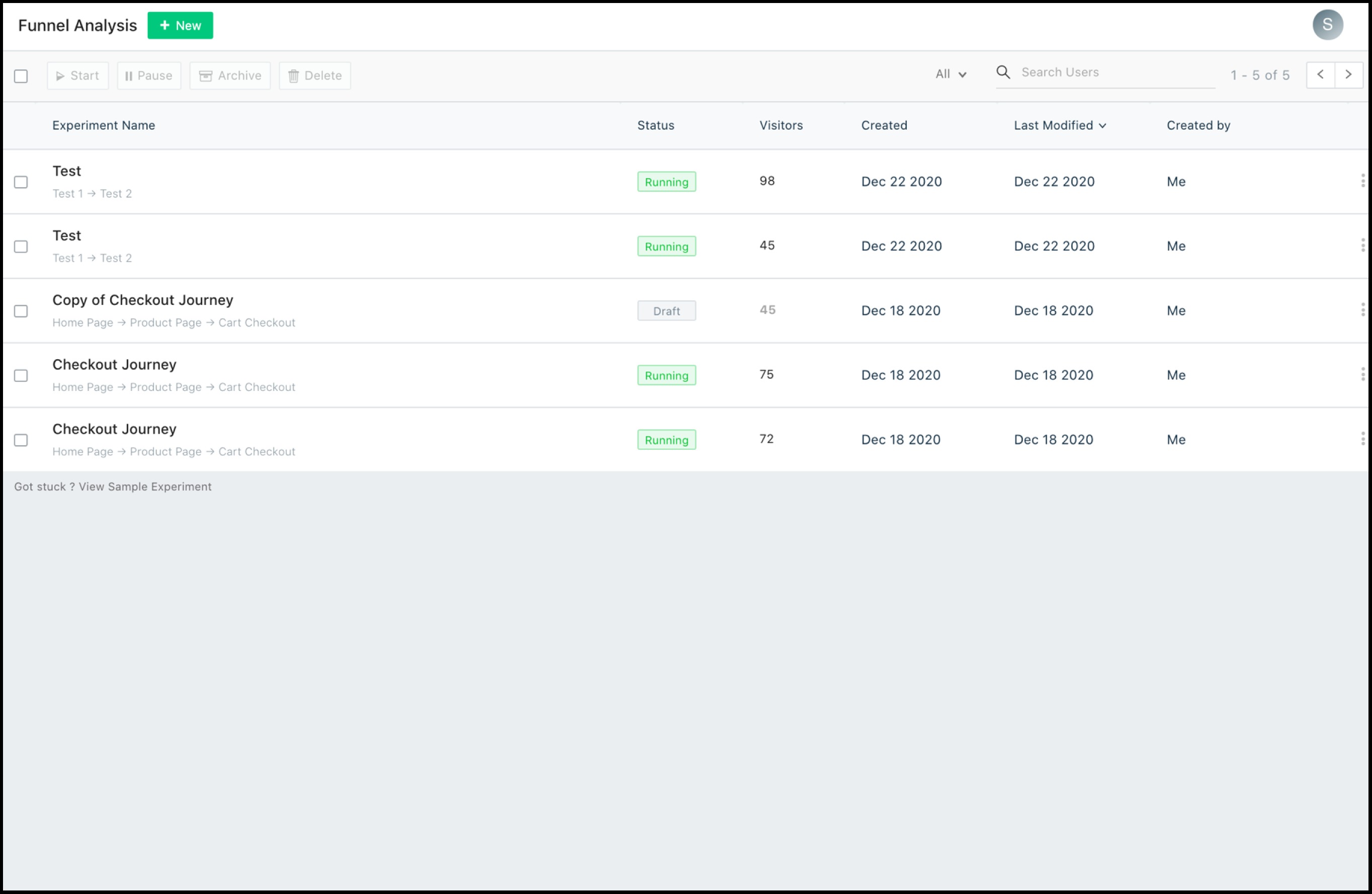Screen dimensions: 1372x894
Task: Click the Start toolbar button
Action: (x=78, y=75)
